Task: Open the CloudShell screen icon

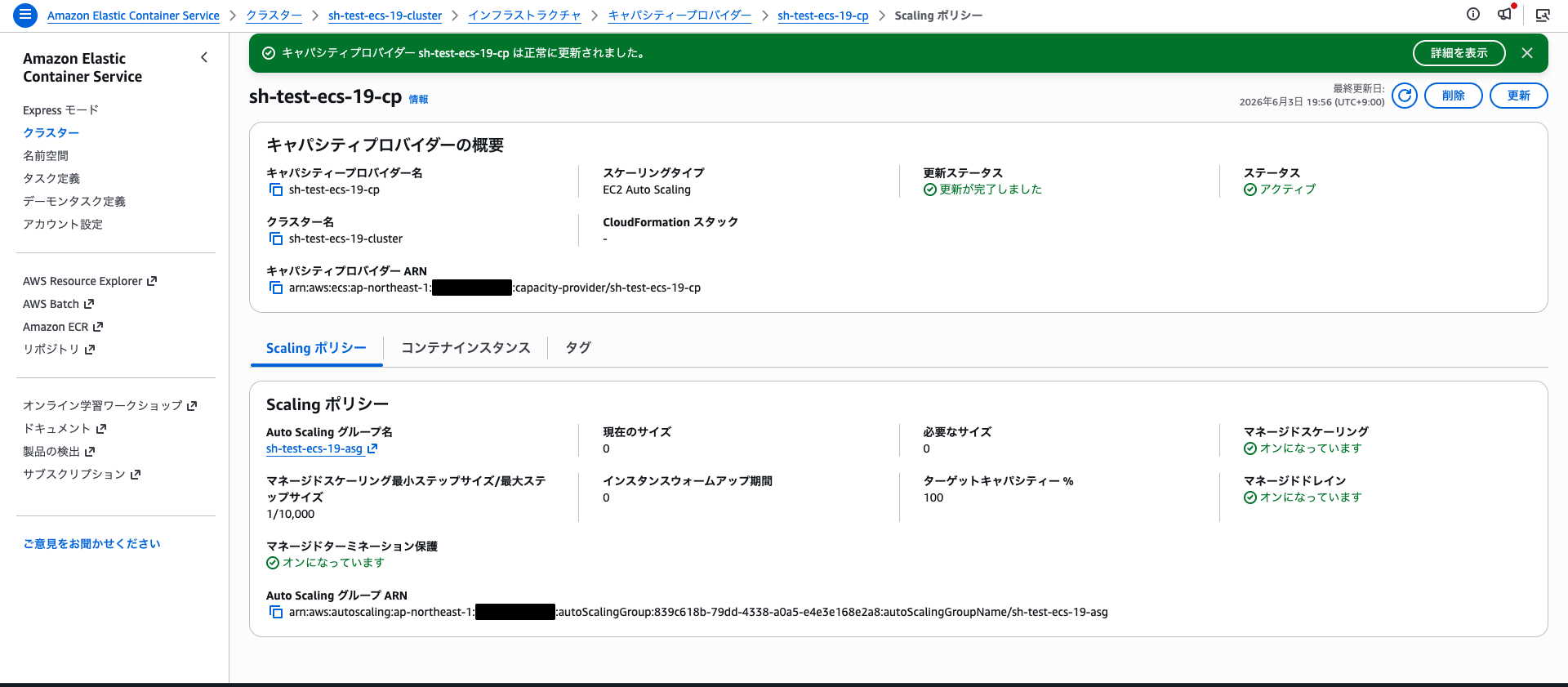Action: point(1543,15)
